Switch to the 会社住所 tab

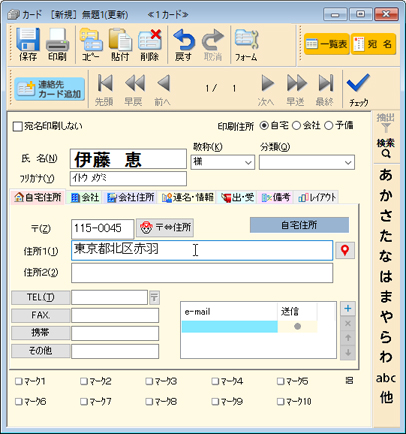coord(131,197)
